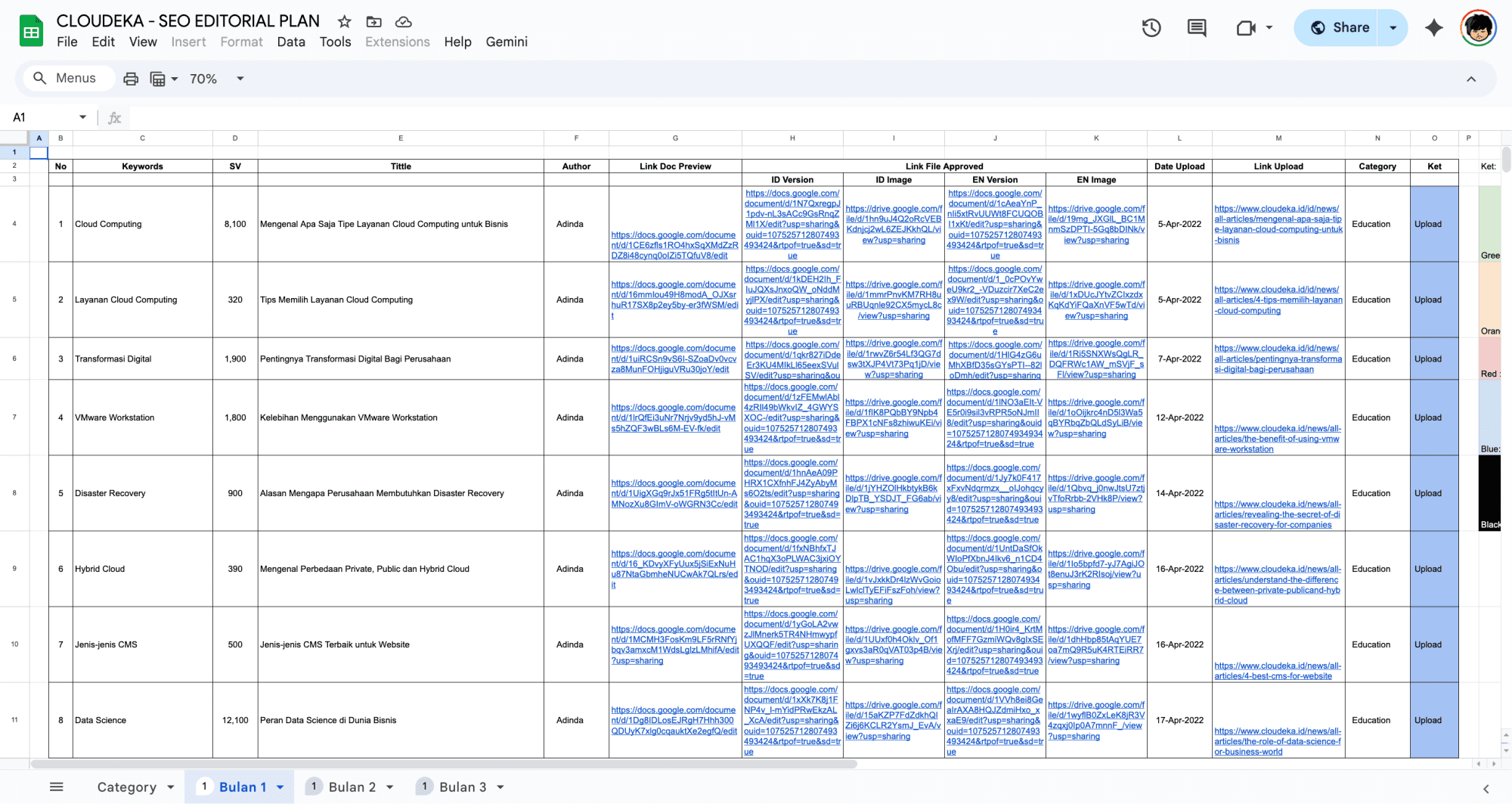This screenshot has width=1512, height=804.
Task: Click the move to folder icon
Action: 373,22
